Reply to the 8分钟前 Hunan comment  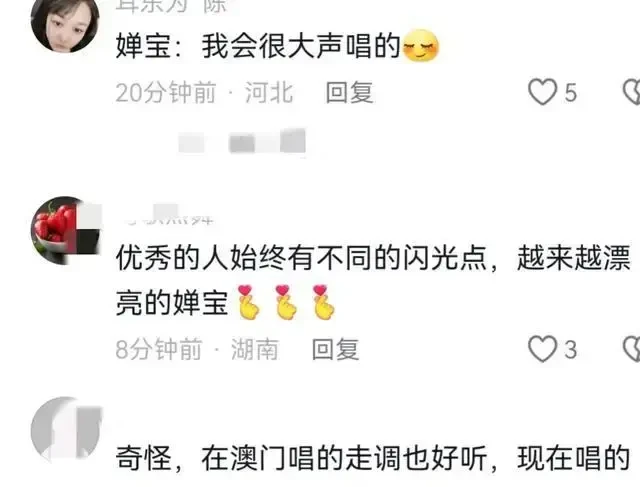(x=336, y=349)
